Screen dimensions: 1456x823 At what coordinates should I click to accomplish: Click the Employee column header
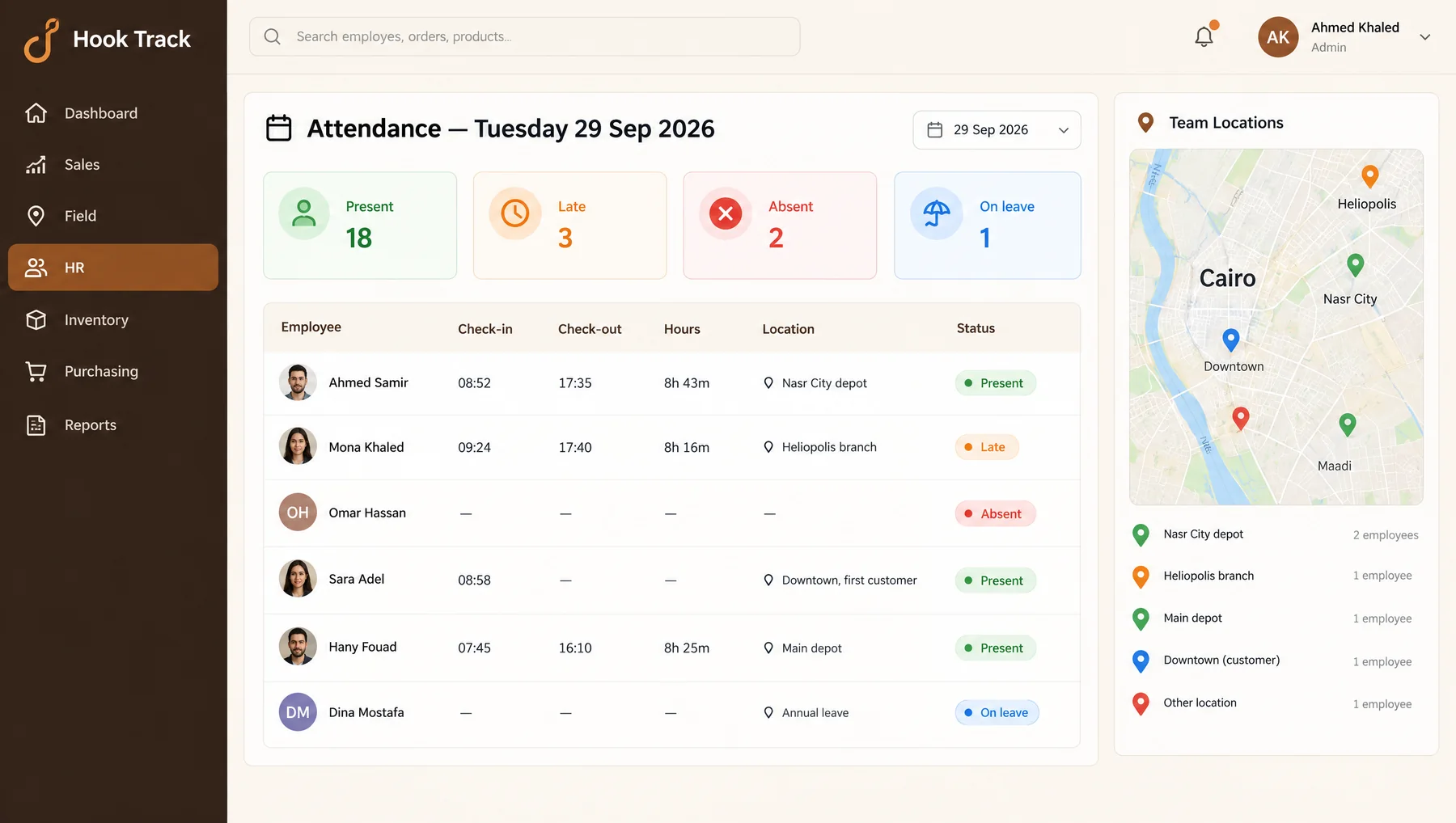pyautogui.click(x=311, y=327)
